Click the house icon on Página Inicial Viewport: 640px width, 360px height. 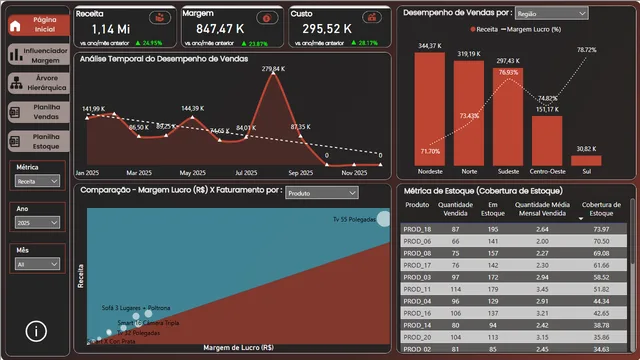click(x=15, y=26)
